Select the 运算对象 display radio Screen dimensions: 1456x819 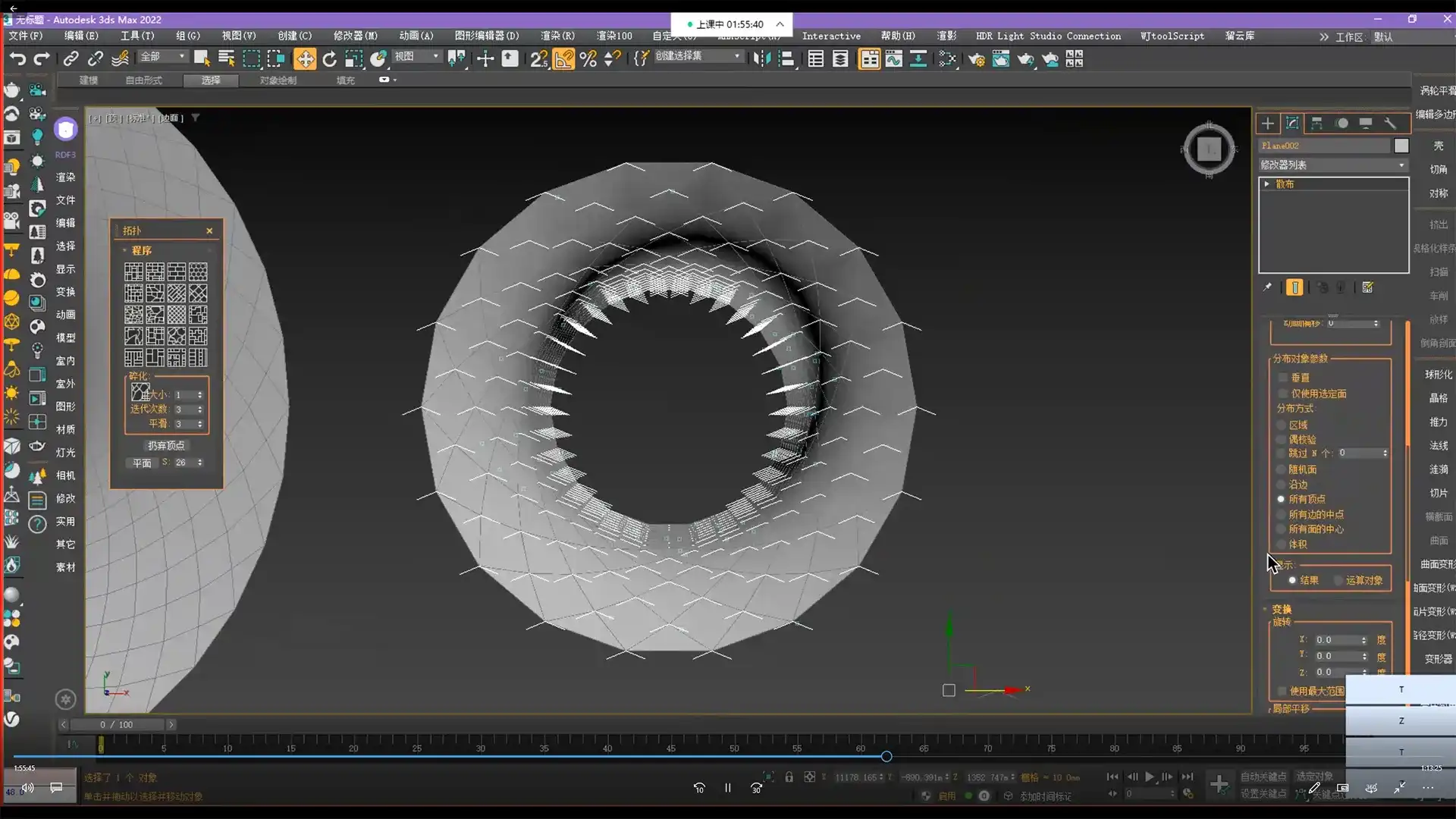[x=1338, y=580]
